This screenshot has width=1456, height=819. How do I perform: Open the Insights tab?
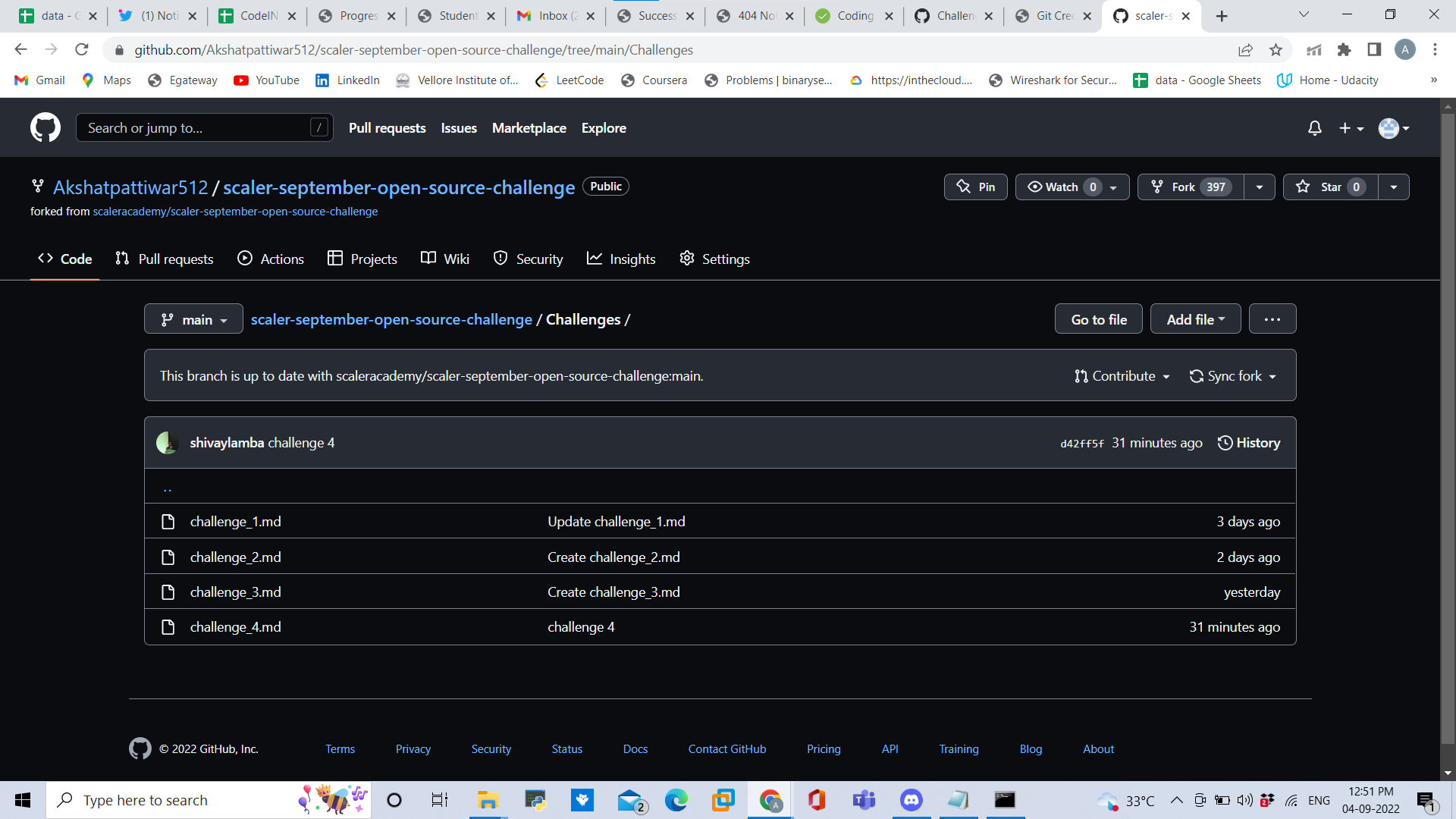point(621,259)
